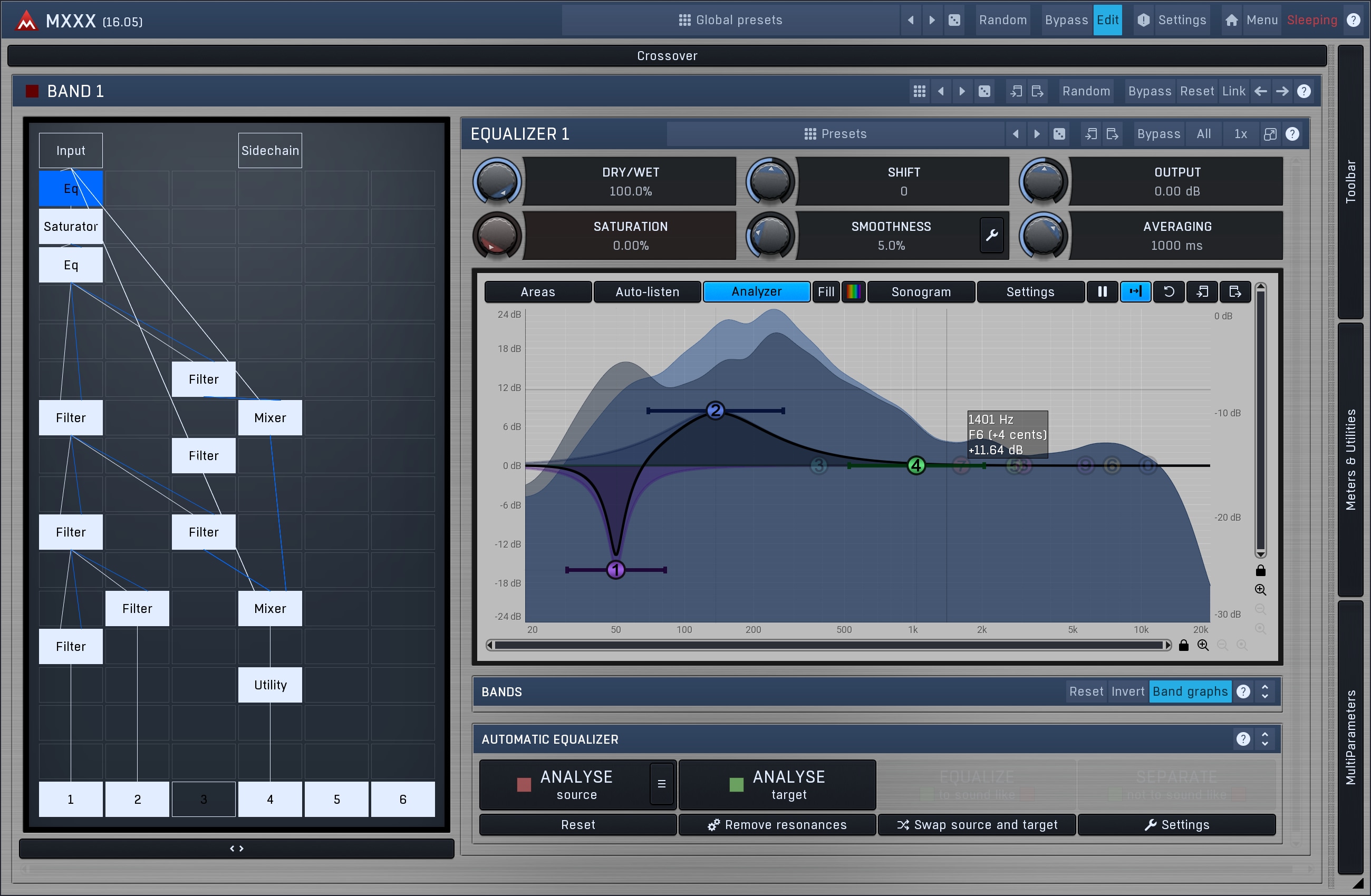Reset the analyzer with the circular arrow
The height and width of the screenshot is (896, 1371).
(x=1168, y=291)
